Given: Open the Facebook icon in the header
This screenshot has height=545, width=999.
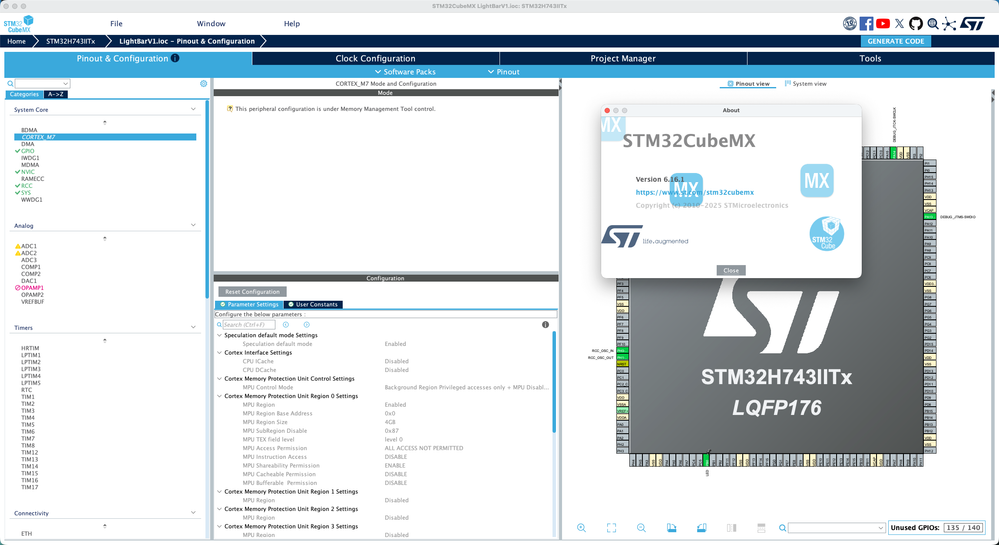Looking at the screenshot, I should (x=866, y=24).
